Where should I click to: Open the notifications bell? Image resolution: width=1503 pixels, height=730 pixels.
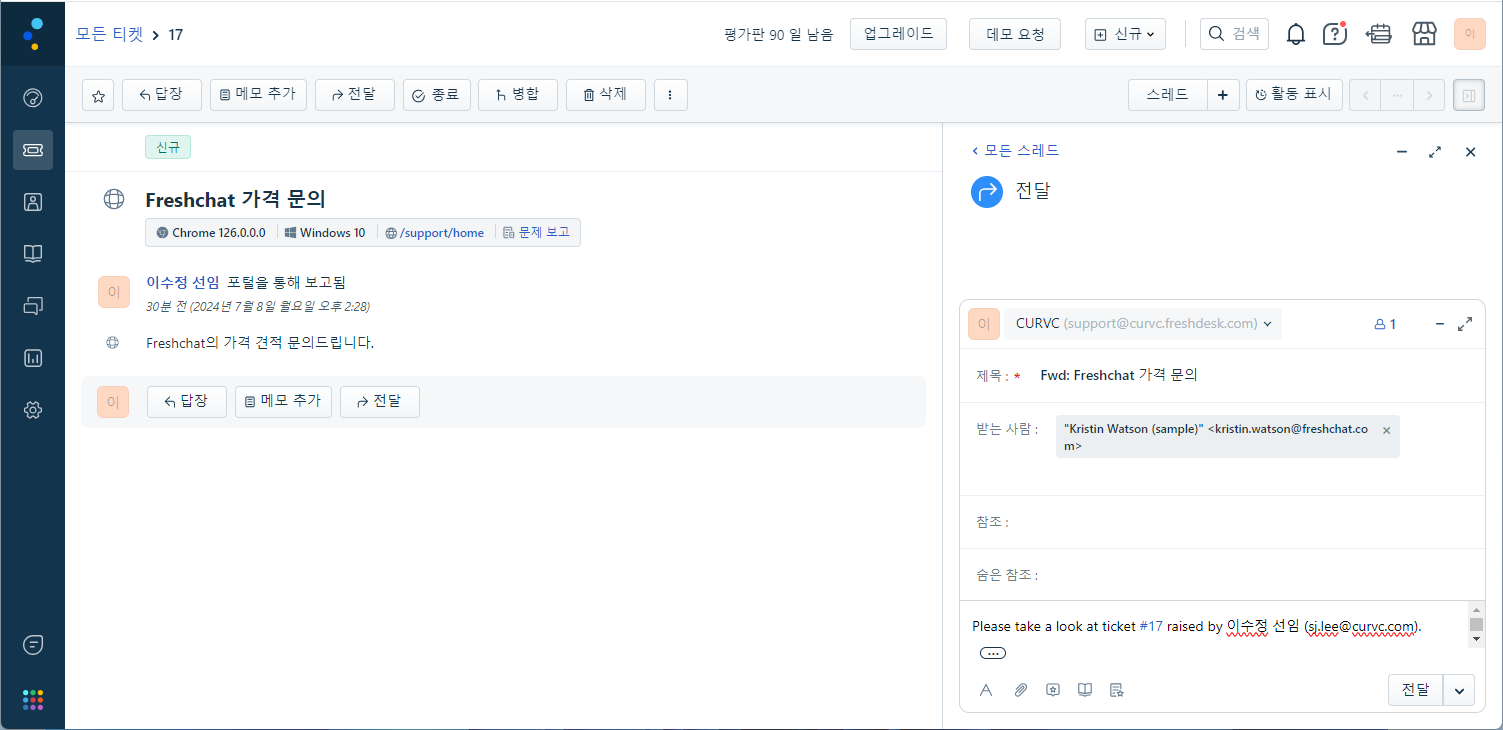1296,34
